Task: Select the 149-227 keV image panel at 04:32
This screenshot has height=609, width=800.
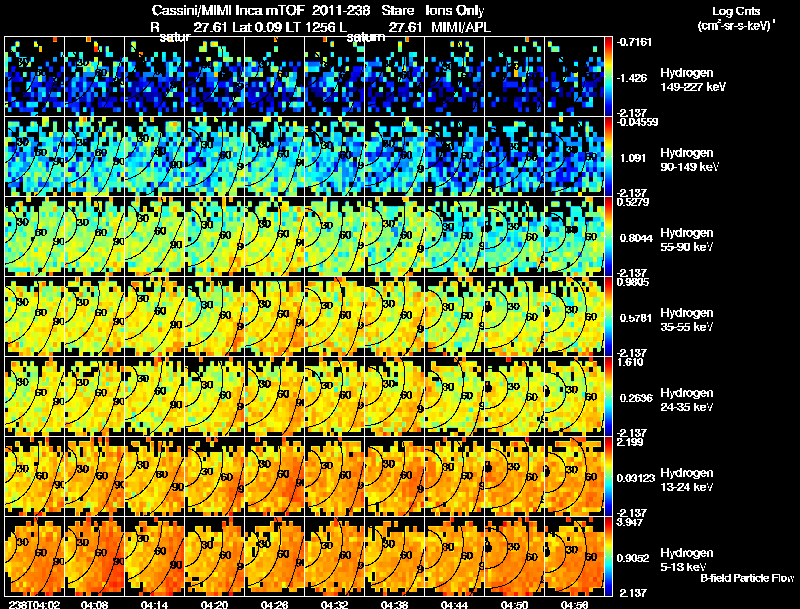Action: click(334, 77)
